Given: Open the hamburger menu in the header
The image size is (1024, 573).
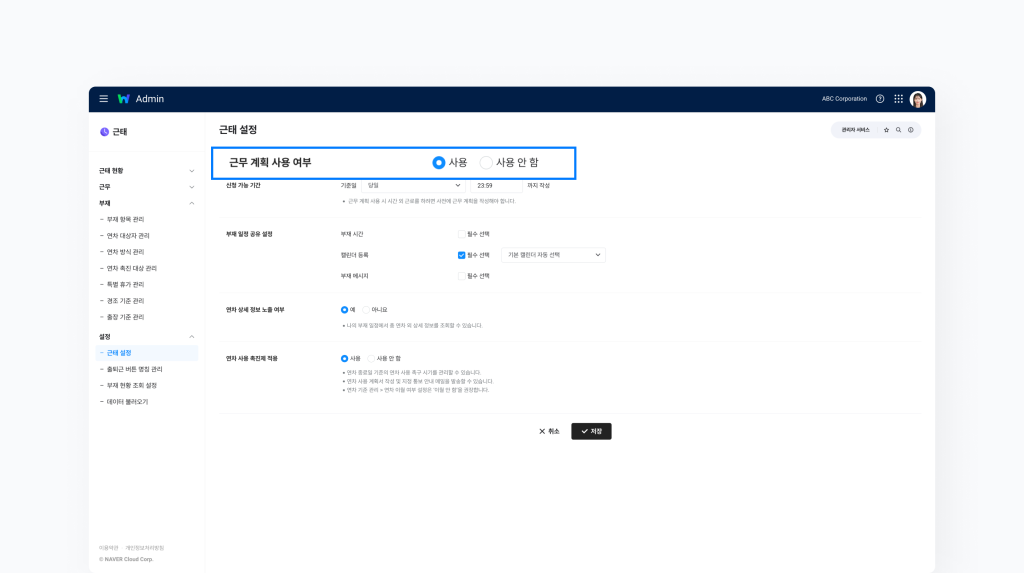Looking at the screenshot, I should (104, 99).
